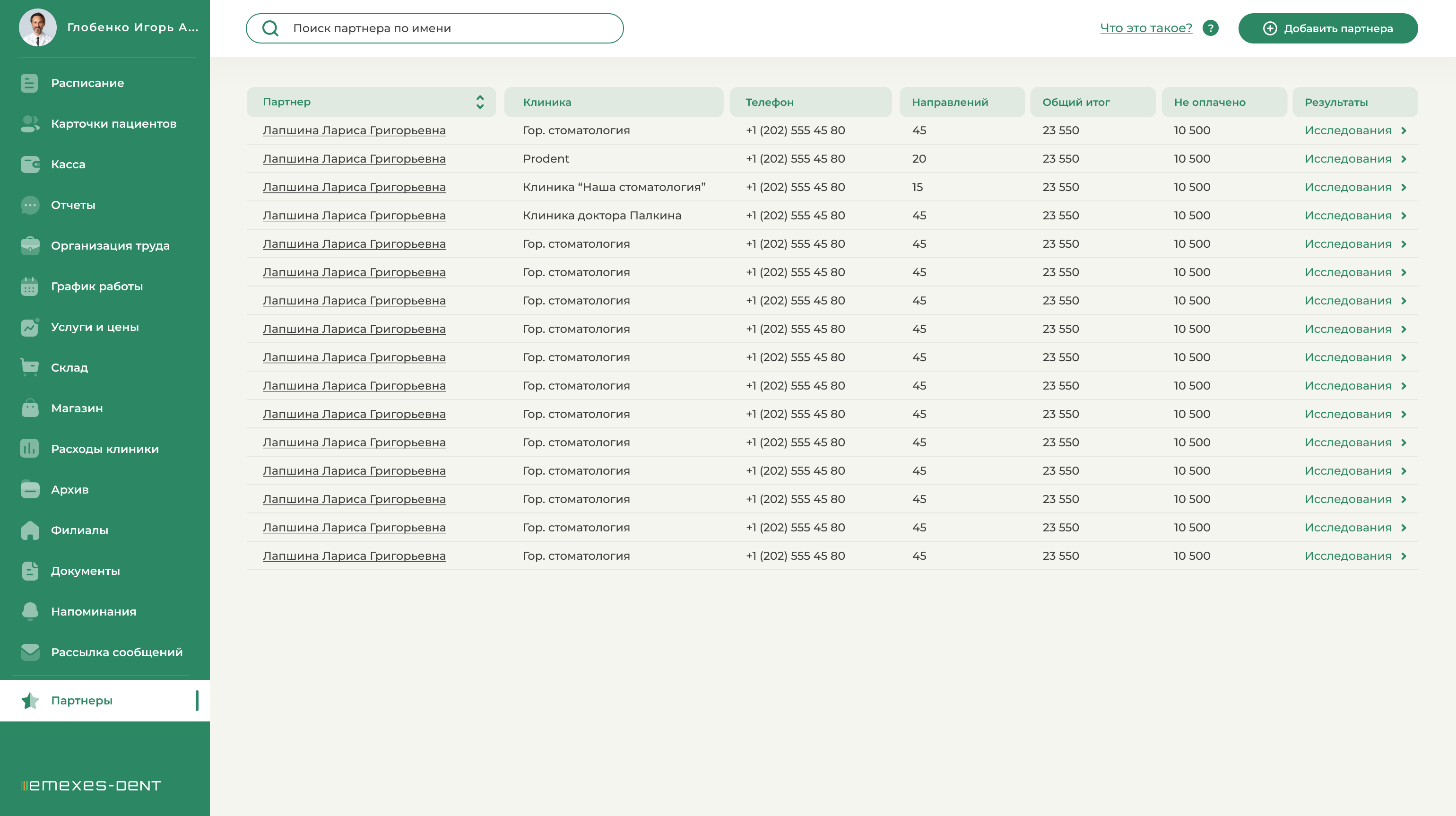Viewport: 1456px width, 816px height.
Task: Click the Общий итог column header
Action: click(x=1092, y=102)
